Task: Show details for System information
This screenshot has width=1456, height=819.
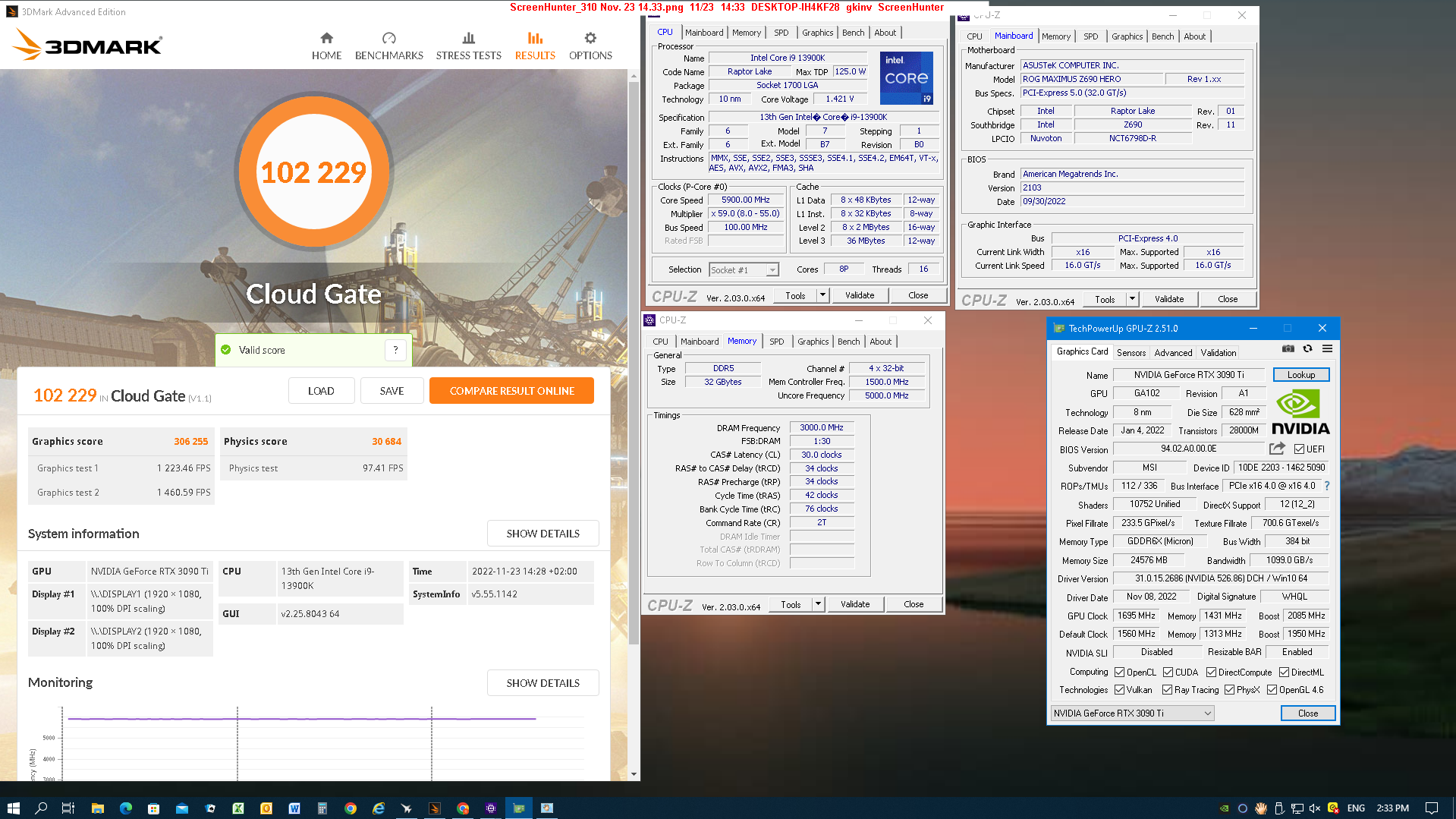Action: (x=542, y=534)
